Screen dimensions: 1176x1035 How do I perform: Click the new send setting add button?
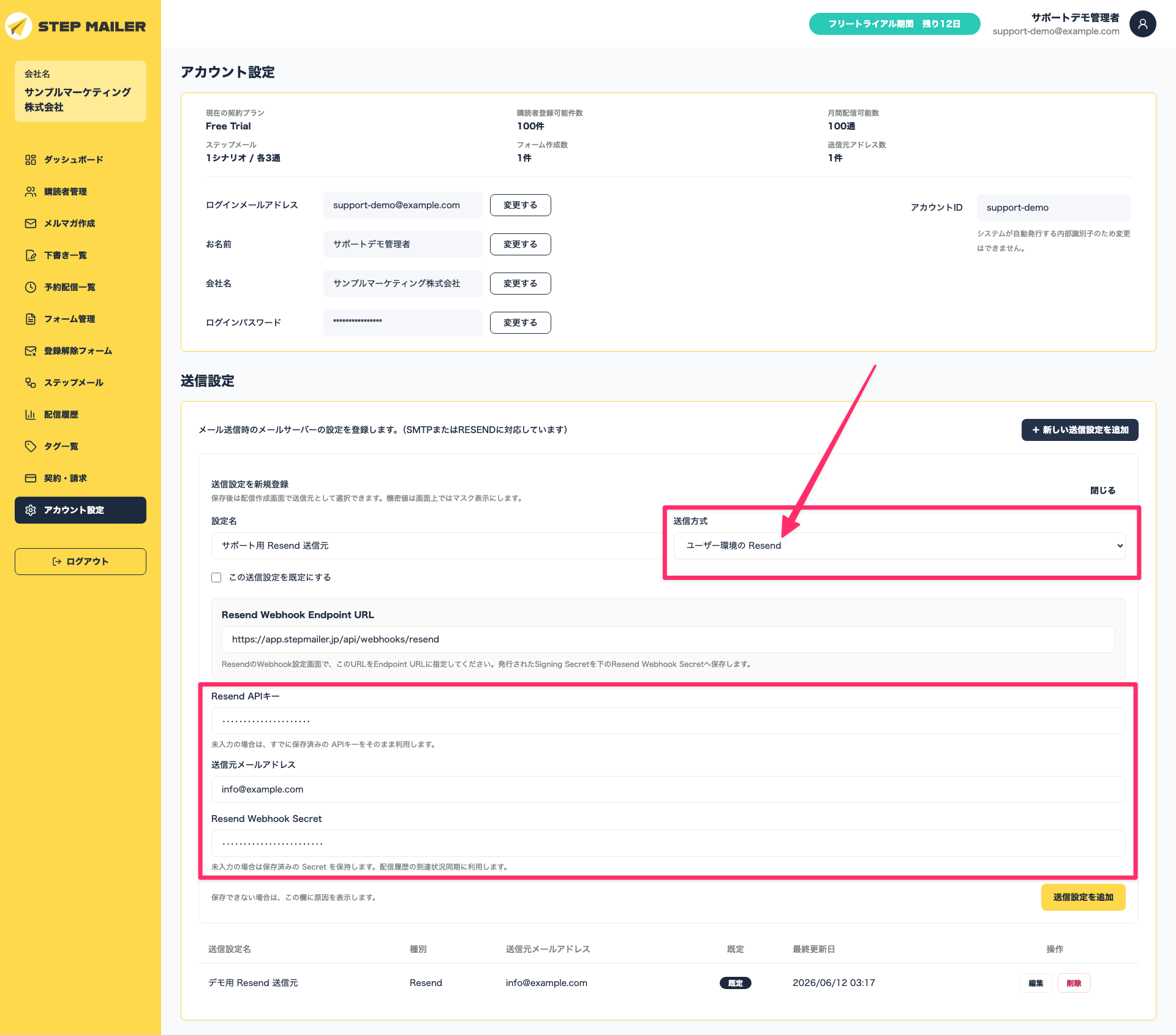pyautogui.click(x=1080, y=430)
